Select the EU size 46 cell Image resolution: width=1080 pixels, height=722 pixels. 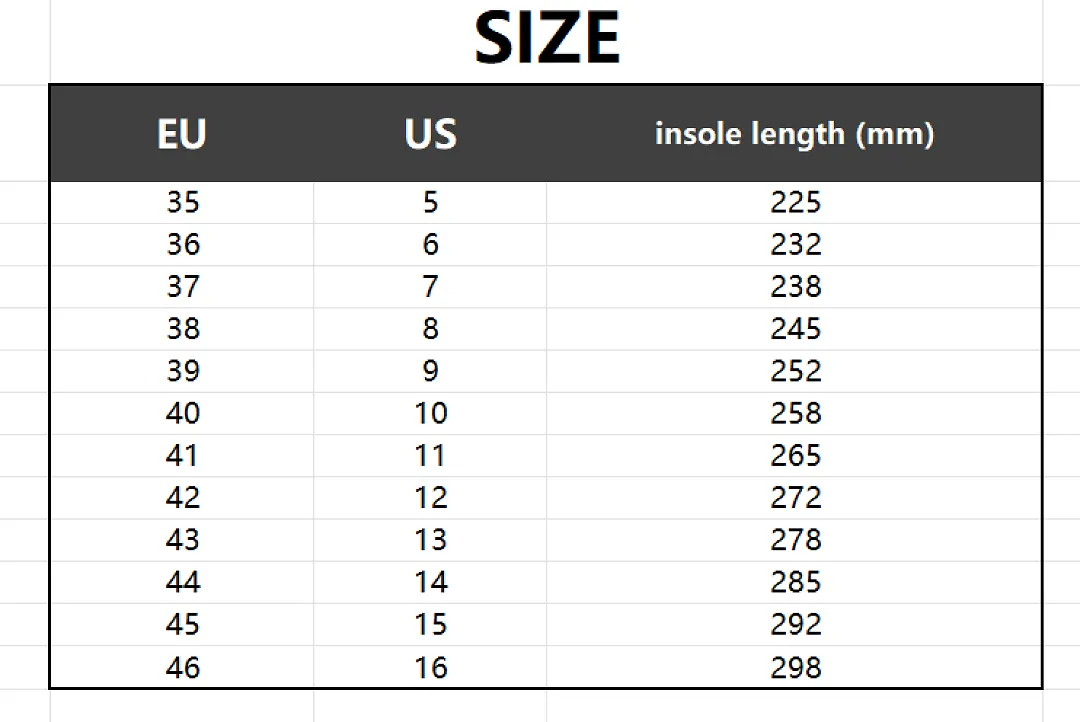[183, 668]
